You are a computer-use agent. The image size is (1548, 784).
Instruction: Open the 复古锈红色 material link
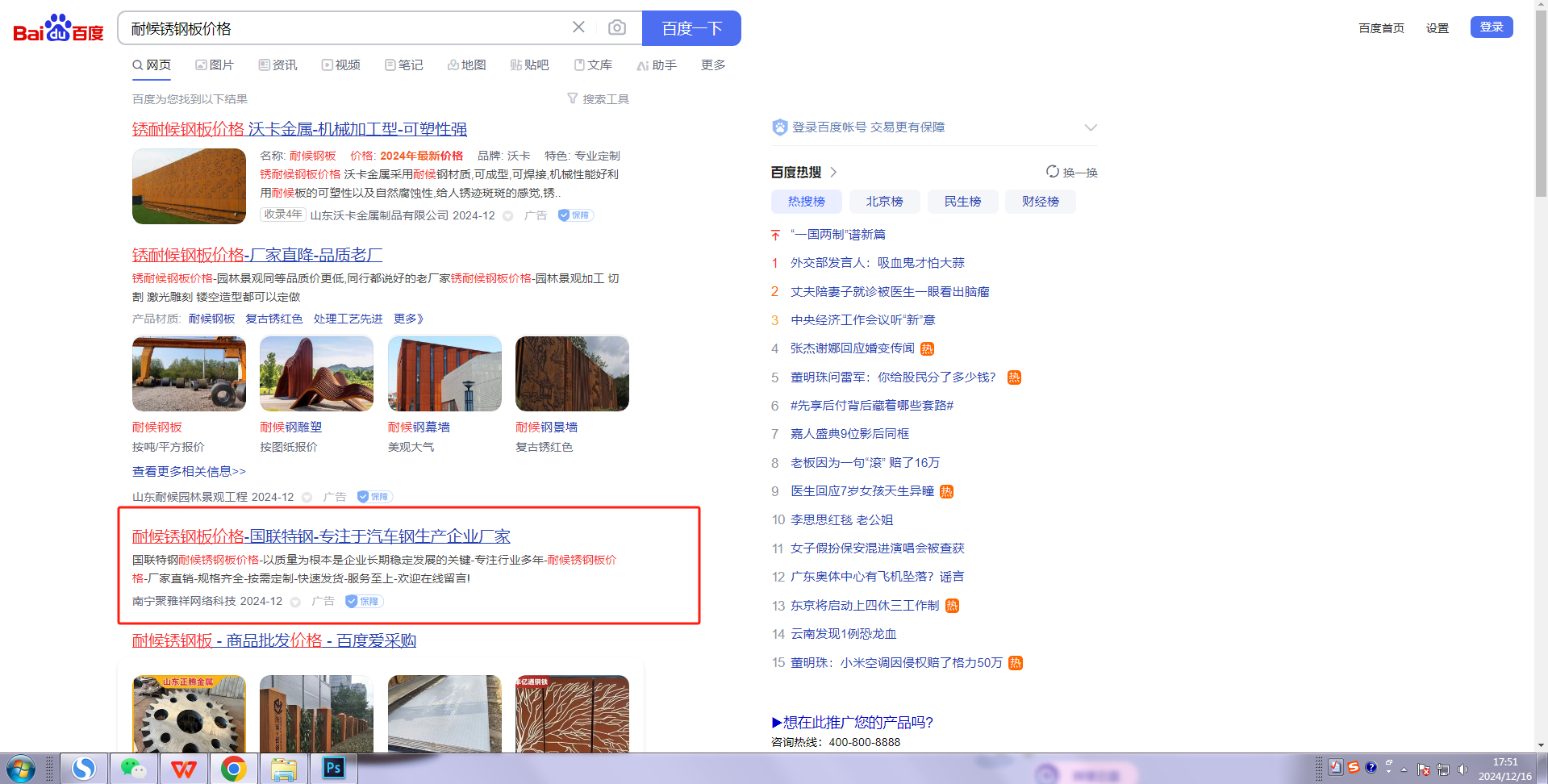click(x=274, y=319)
